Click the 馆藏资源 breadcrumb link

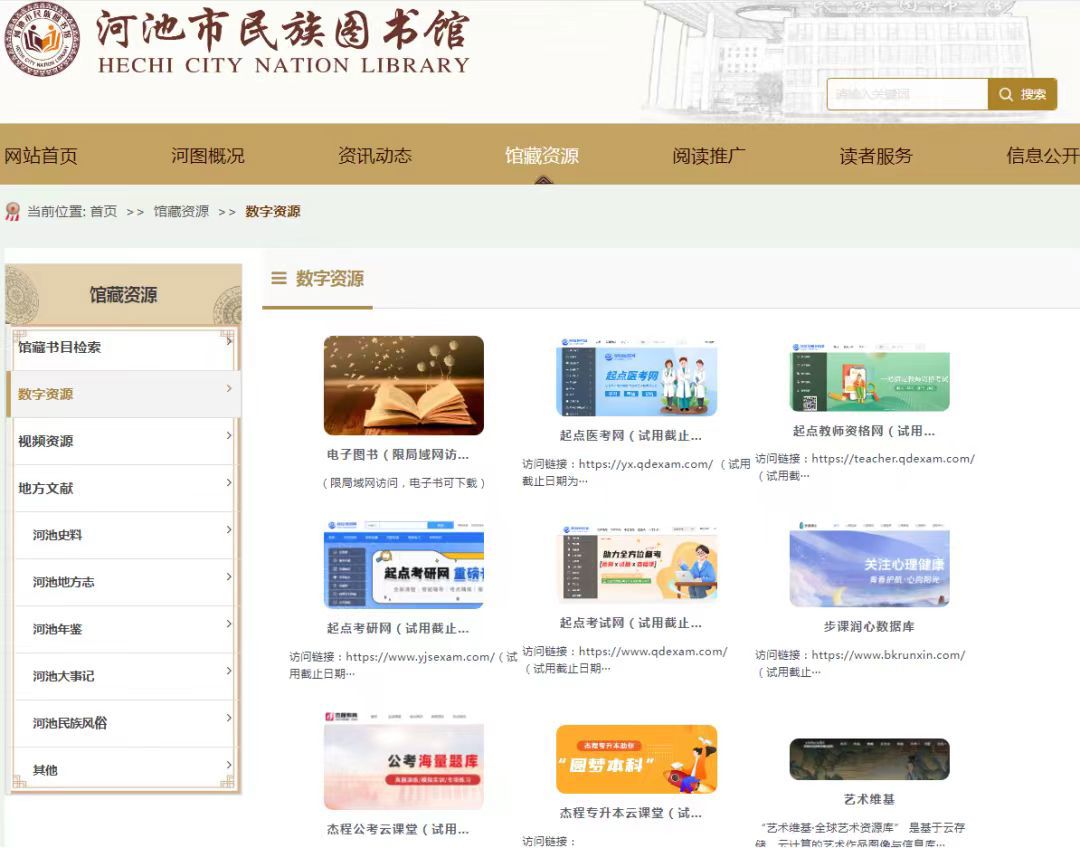point(181,212)
